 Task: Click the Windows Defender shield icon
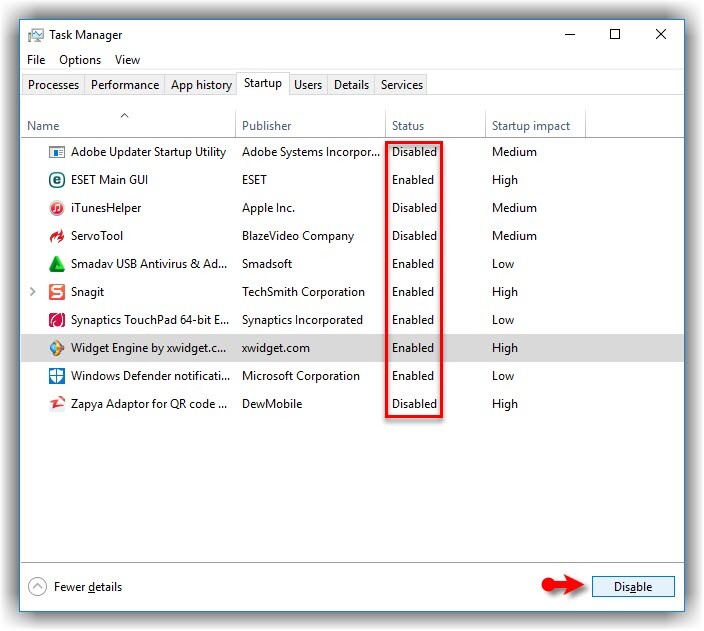click(57, 376)
